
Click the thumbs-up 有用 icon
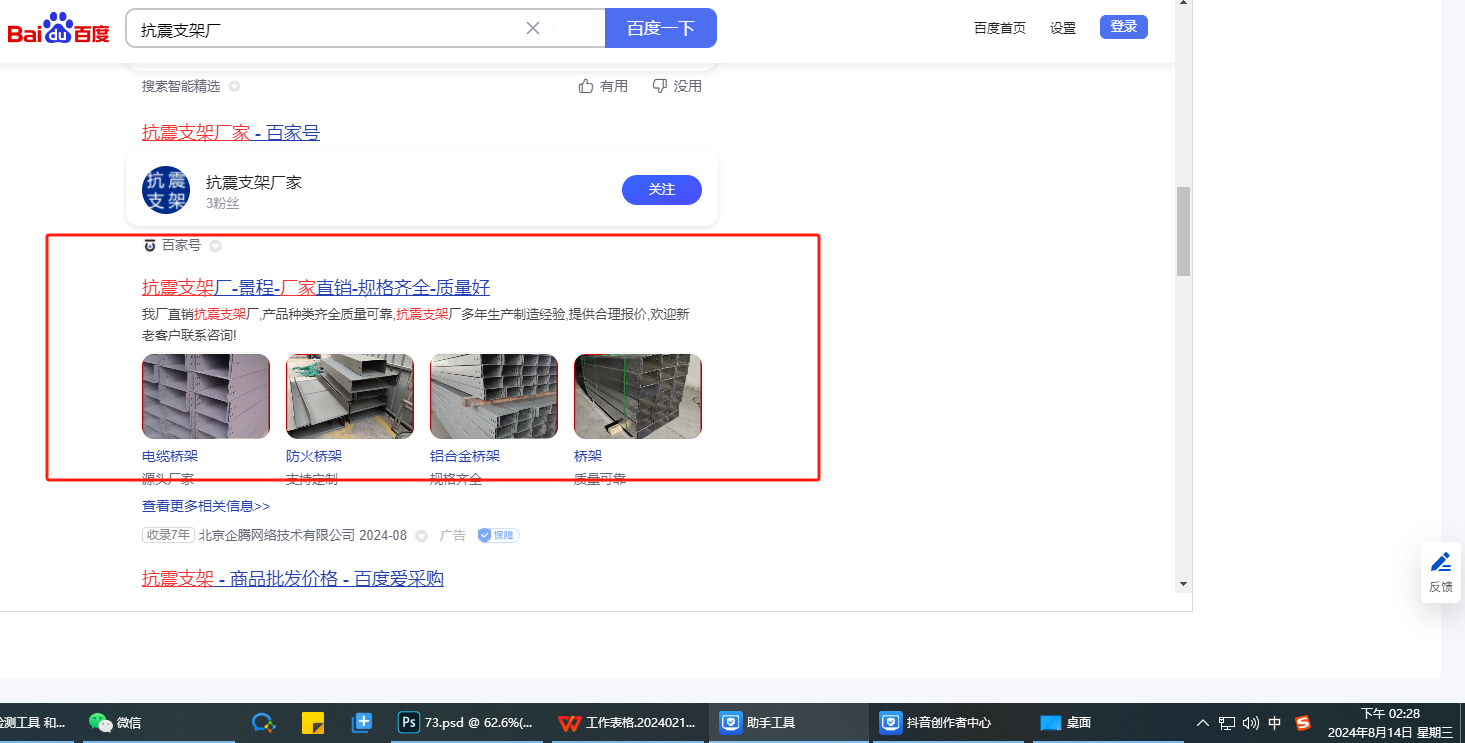click(x=587, y=86)
